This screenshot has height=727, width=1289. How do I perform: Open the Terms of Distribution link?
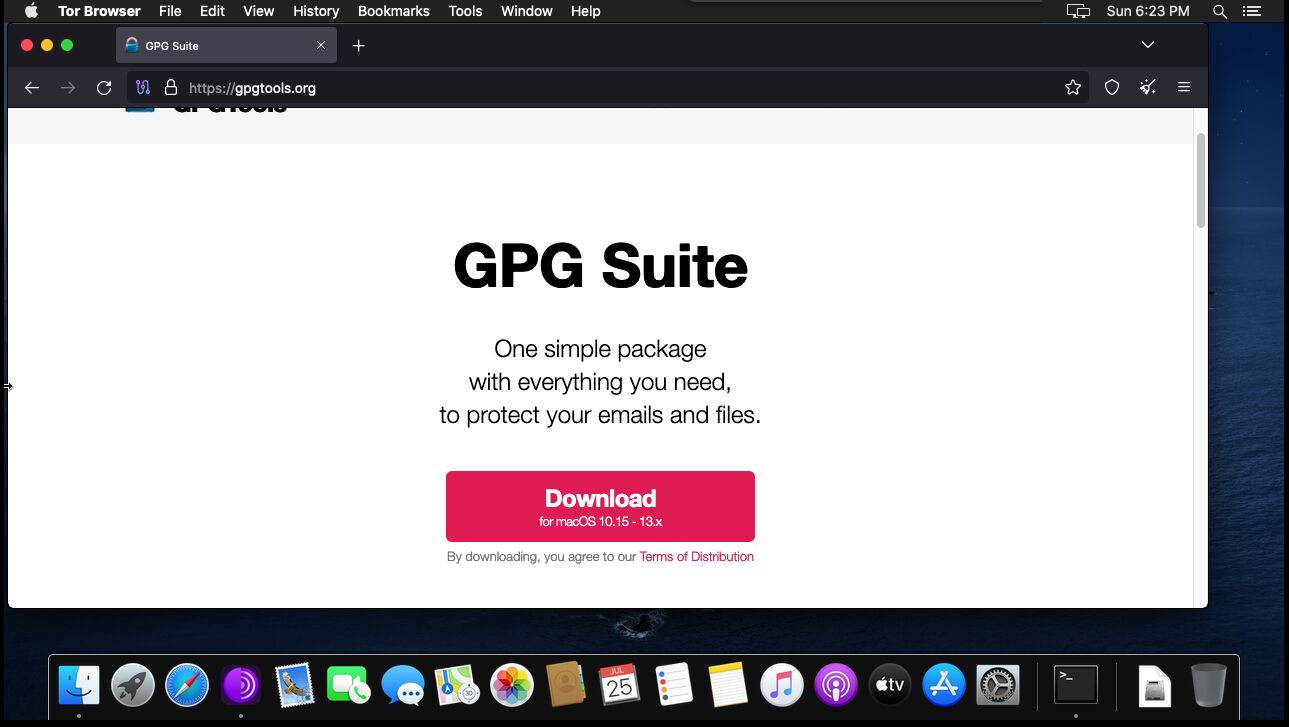[696, 557]
